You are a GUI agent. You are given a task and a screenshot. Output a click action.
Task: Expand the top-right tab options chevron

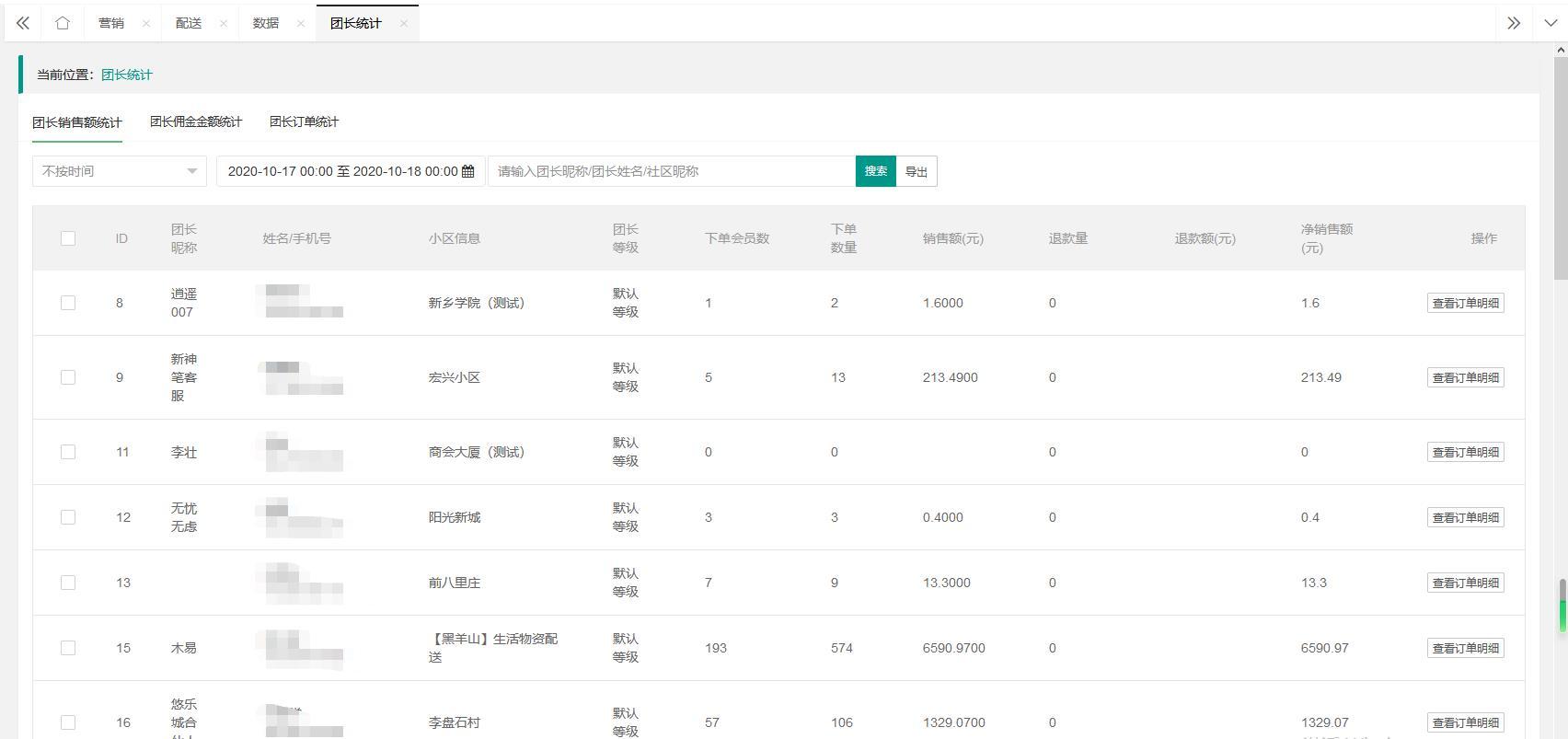(1551, 23)
